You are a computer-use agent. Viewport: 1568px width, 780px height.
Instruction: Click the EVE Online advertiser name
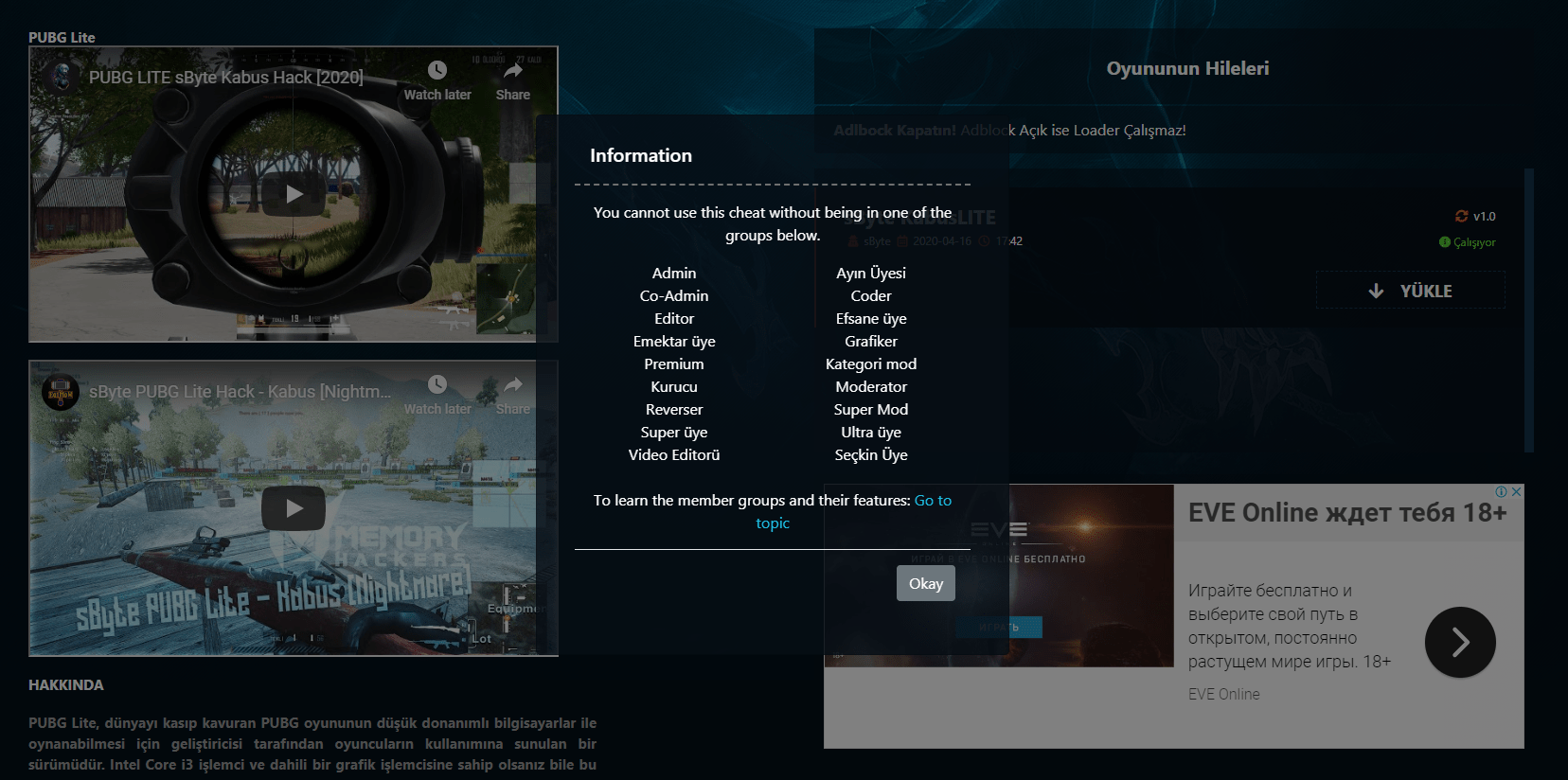(x=1224, y=694)
